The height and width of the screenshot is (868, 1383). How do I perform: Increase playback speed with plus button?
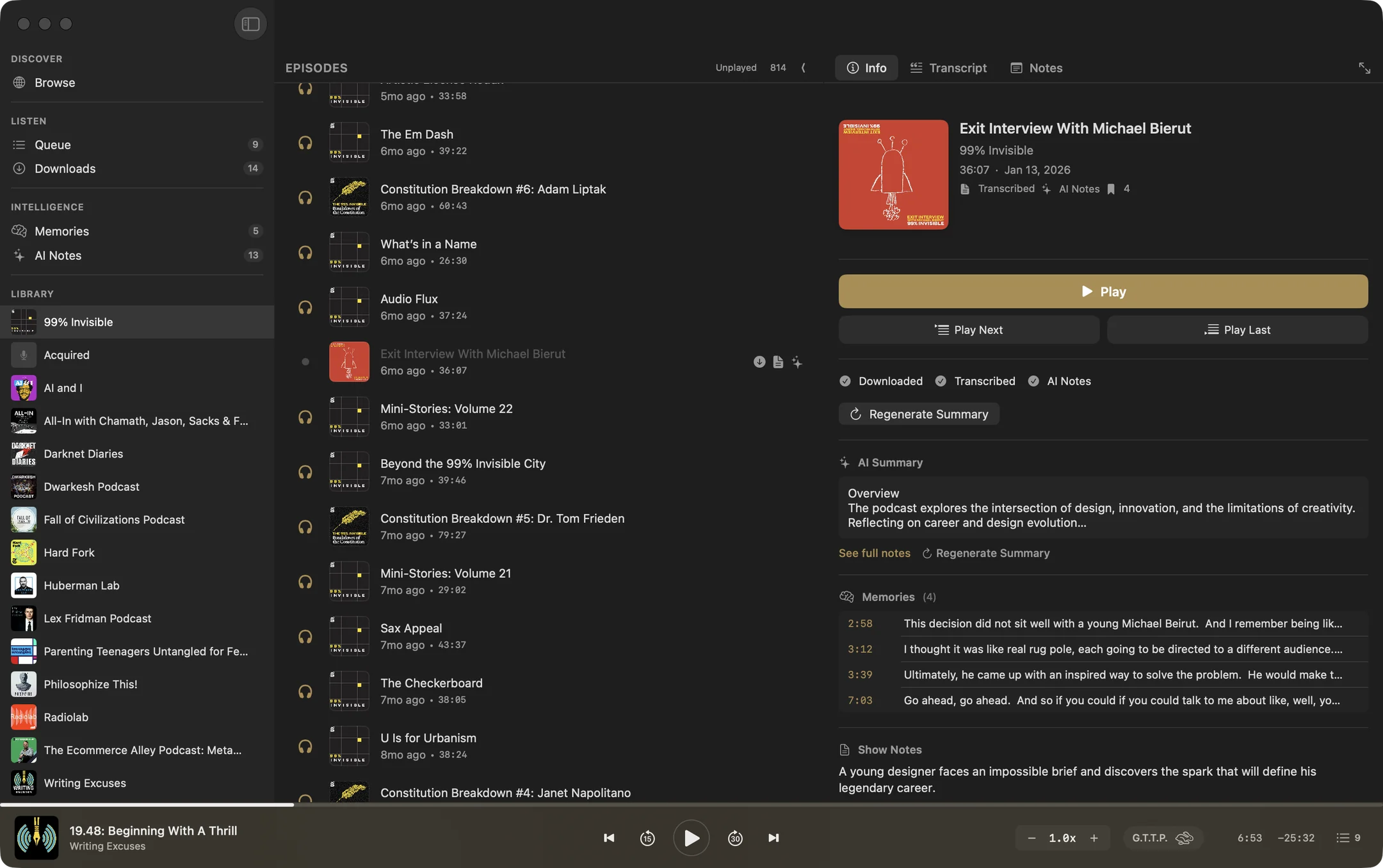point(1094,838)
